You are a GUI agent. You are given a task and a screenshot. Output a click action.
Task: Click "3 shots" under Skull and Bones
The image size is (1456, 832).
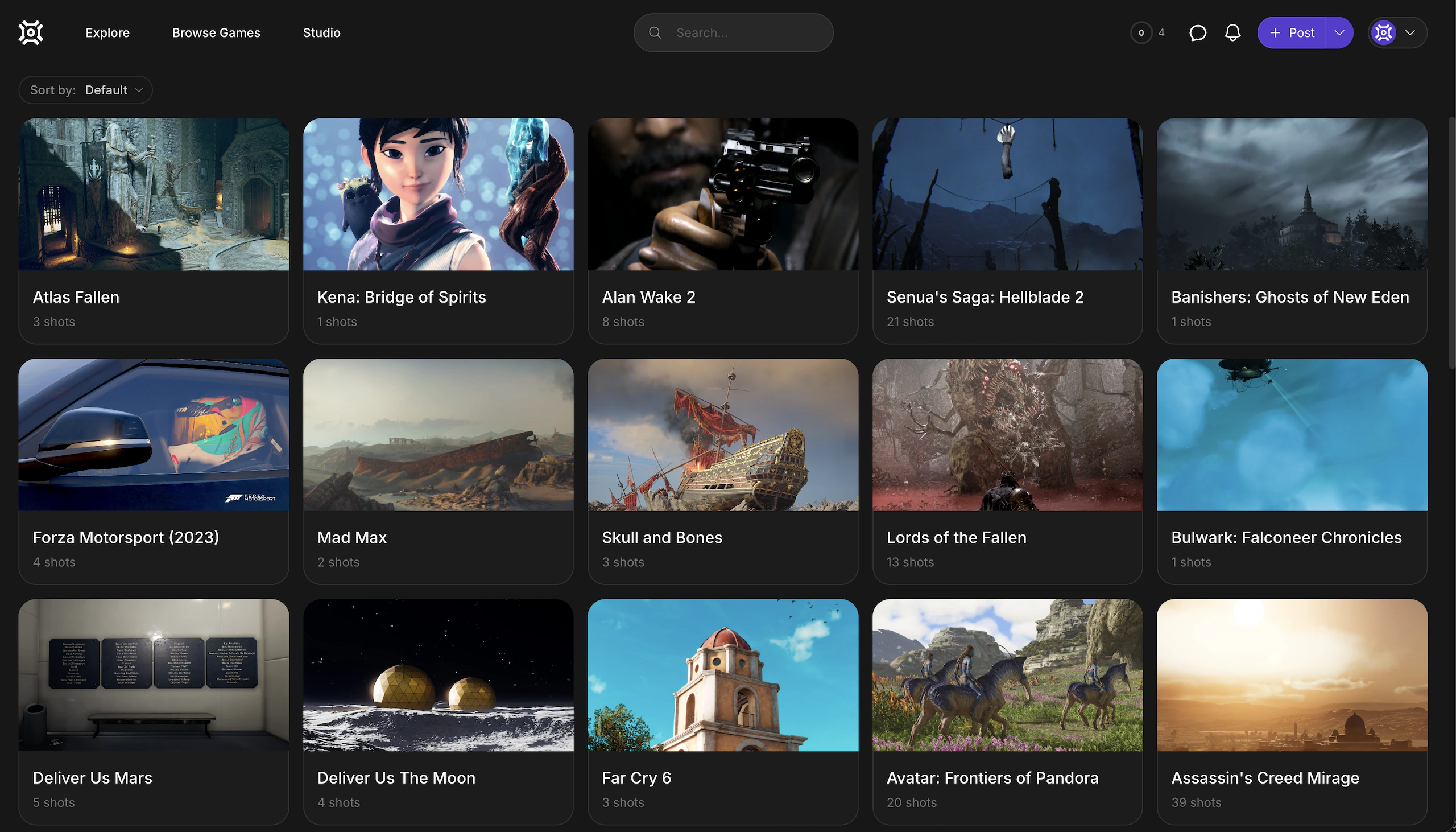coord(623,562)
